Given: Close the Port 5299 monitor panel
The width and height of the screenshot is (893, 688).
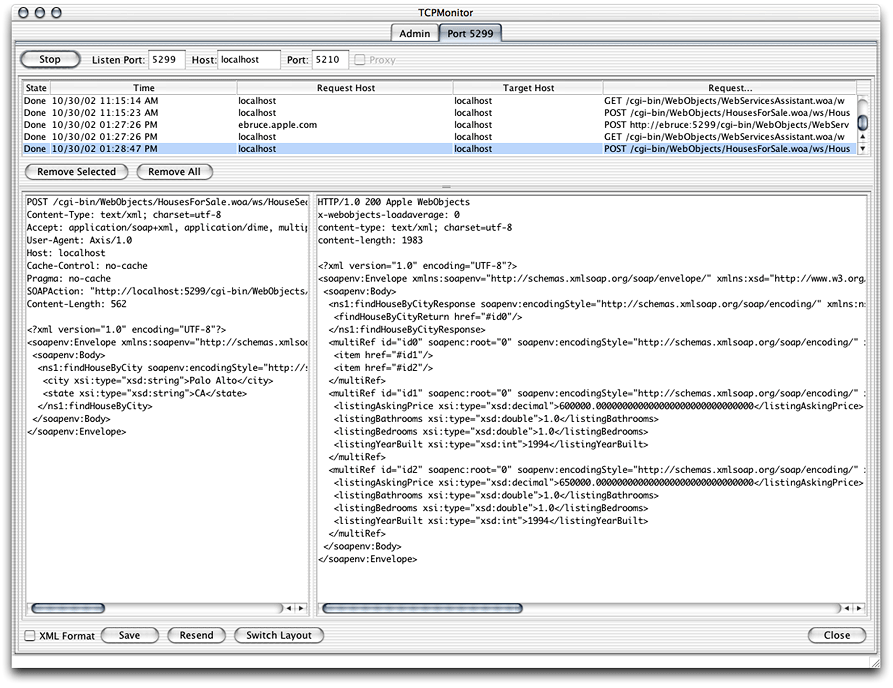Looking at the screenshot, I should click(836, 635).
